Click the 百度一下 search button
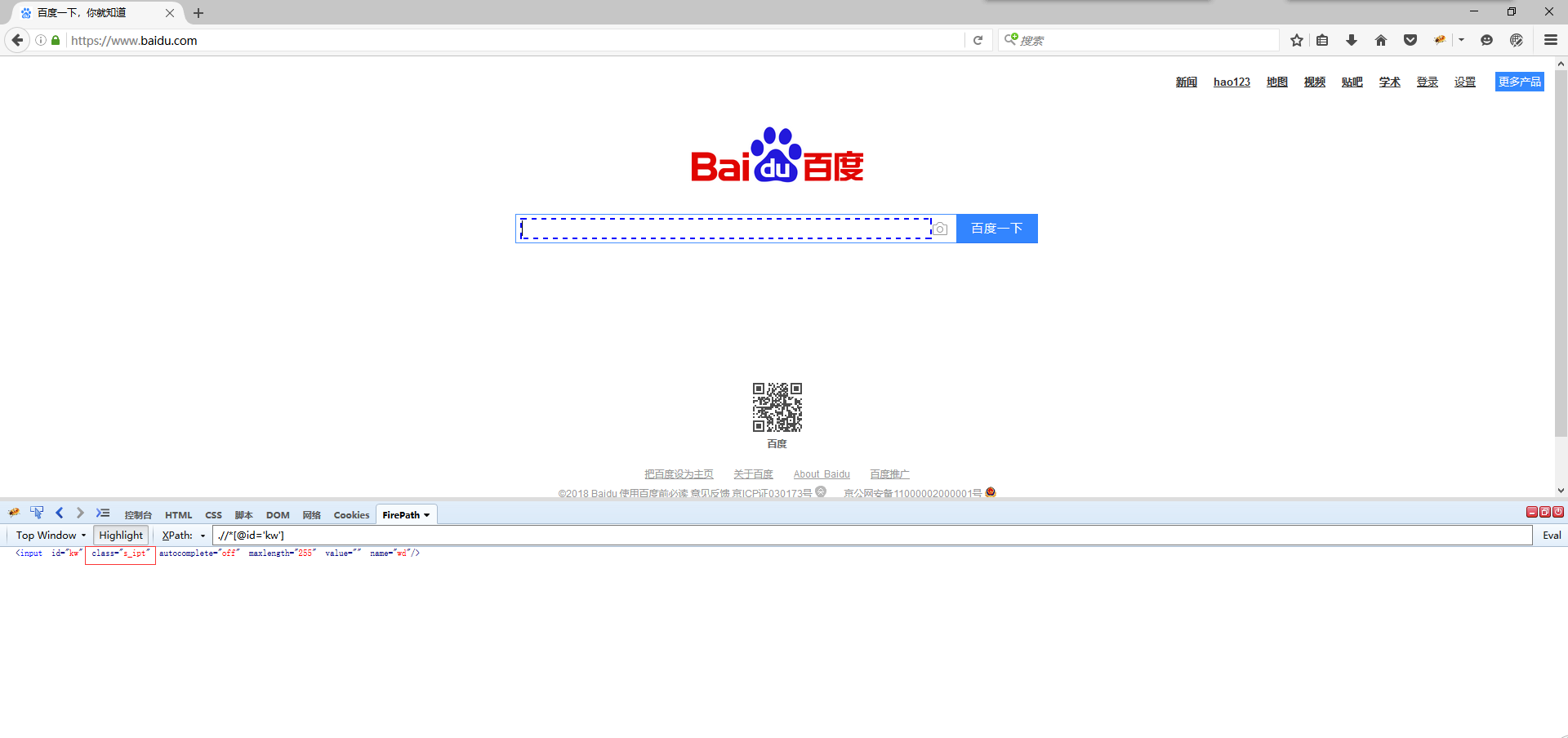 996,229
